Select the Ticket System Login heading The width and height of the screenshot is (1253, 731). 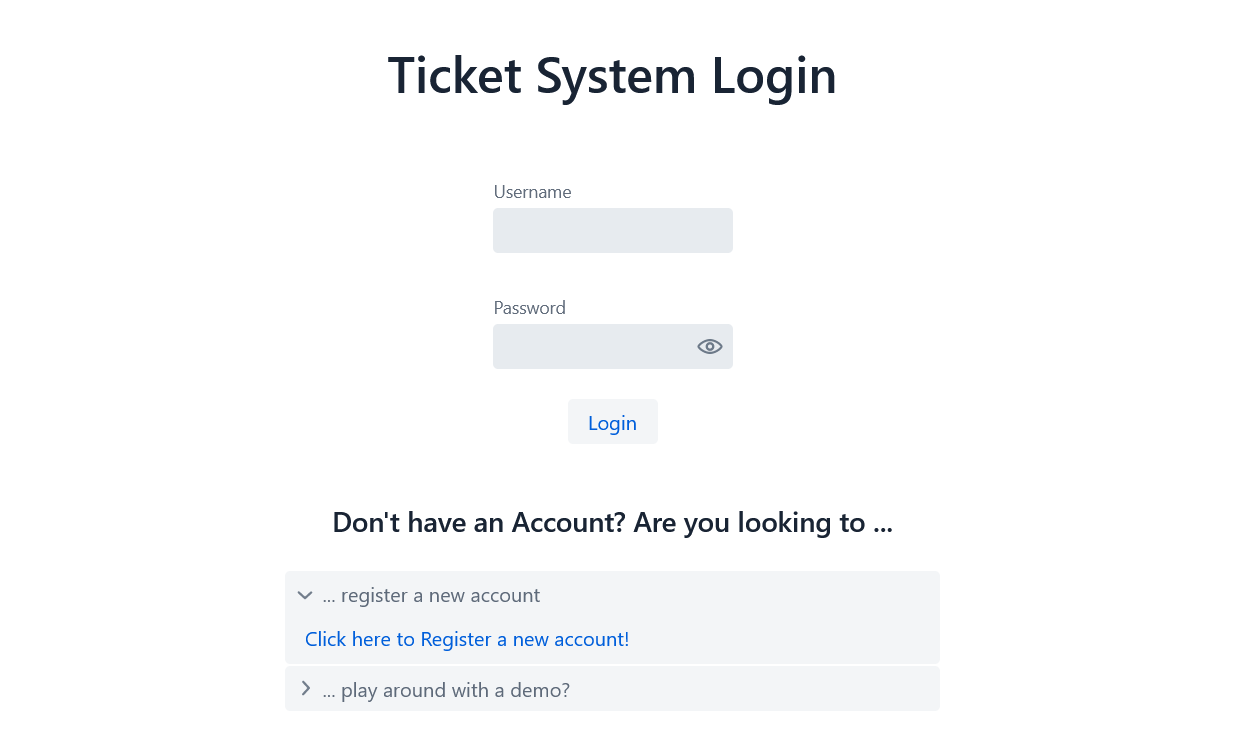tap(612, 76)
